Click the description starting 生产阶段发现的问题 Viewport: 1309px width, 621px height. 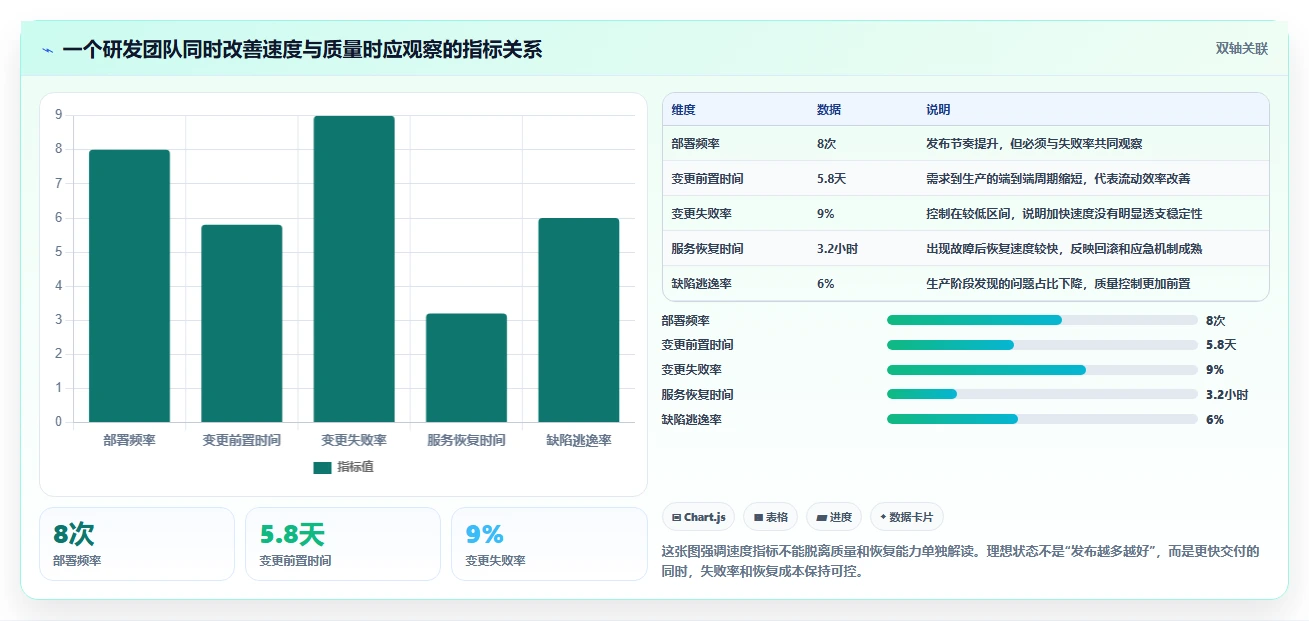pyautogui.click(x=1058, y=283)
